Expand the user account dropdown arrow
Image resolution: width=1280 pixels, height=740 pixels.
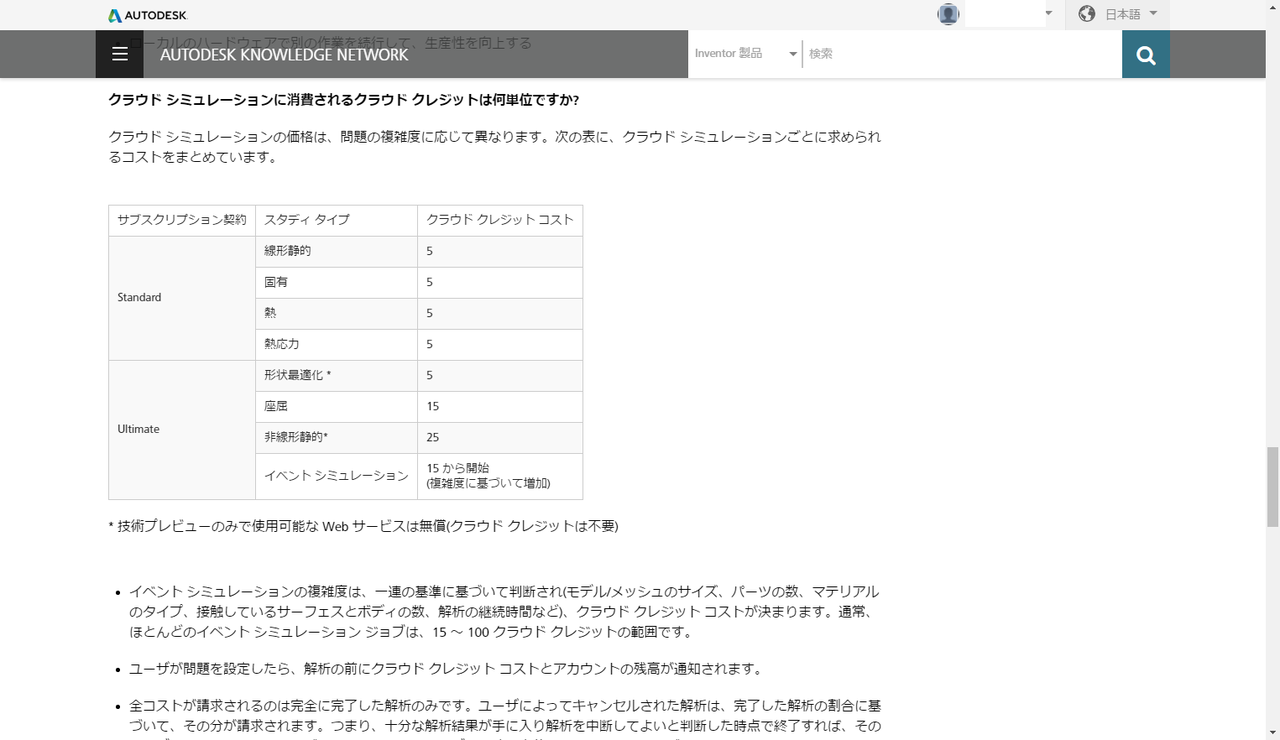pos(1048,14)
